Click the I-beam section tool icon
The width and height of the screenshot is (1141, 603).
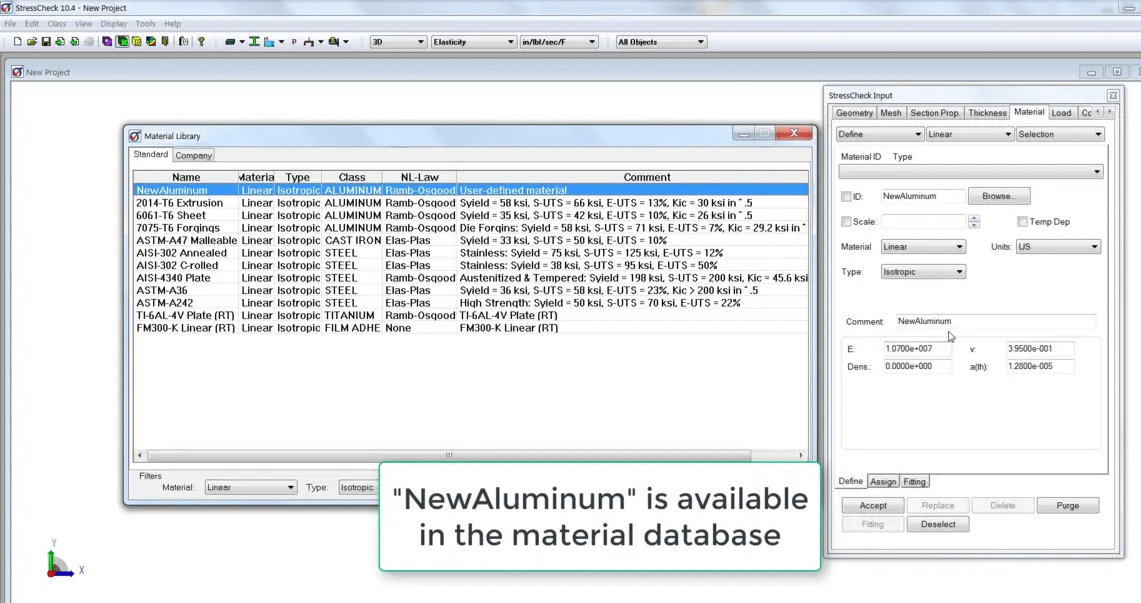[x=253, y=41]
